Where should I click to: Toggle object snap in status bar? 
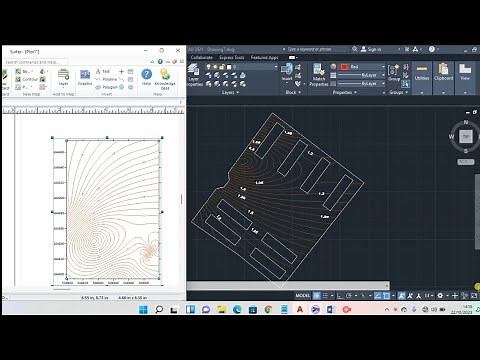(x=386, y=296)
